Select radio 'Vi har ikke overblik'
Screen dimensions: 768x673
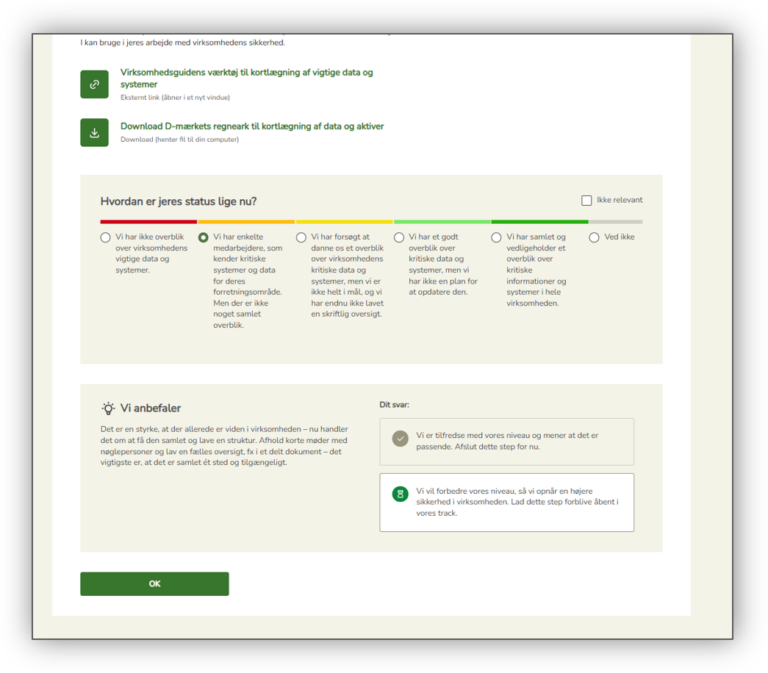[x=105, y=238]
